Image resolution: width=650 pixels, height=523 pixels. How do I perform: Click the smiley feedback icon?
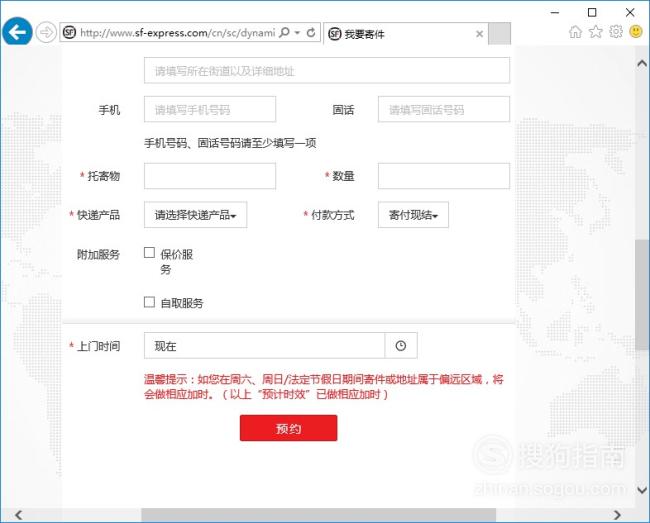(636, 31)
